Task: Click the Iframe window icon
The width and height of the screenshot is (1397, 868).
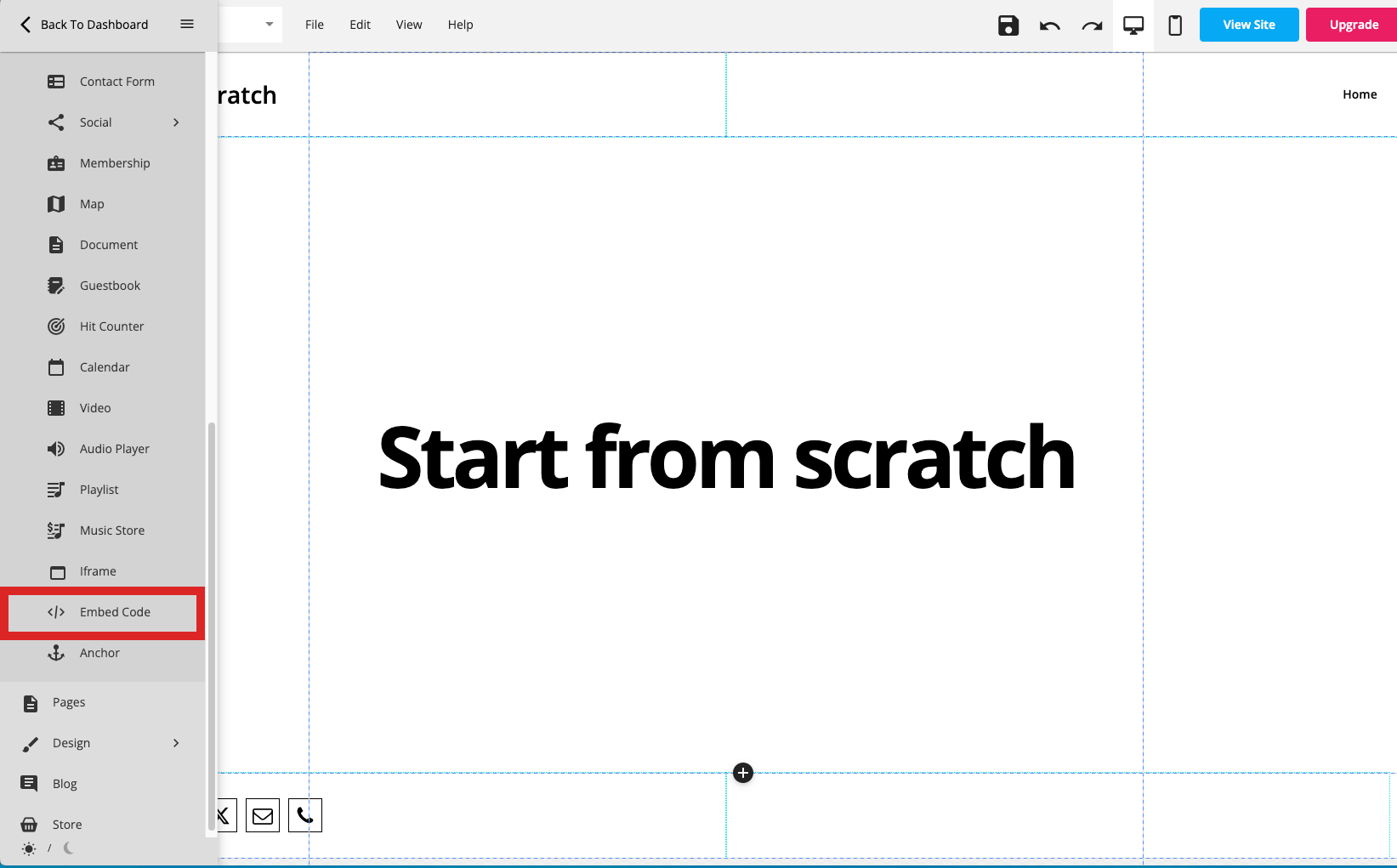Action: (57, 572)
